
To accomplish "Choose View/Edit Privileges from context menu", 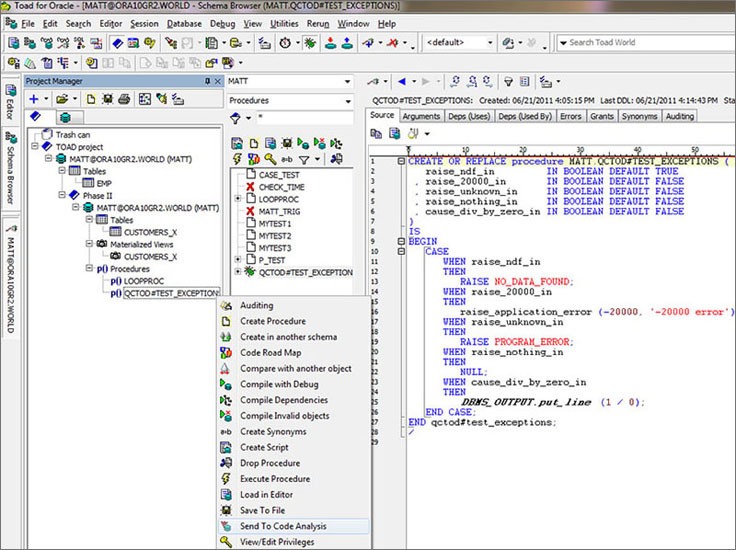I will click(294, 542).
